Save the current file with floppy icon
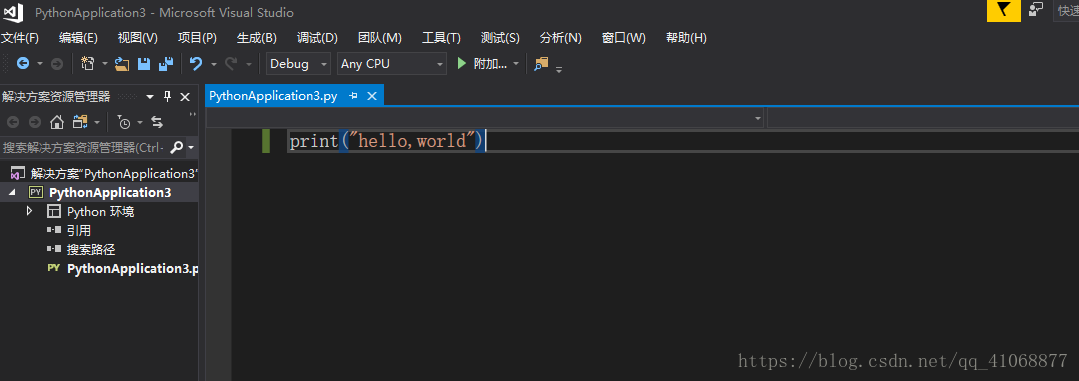This screenshot has height=381, width=1079. coord(144,63)
